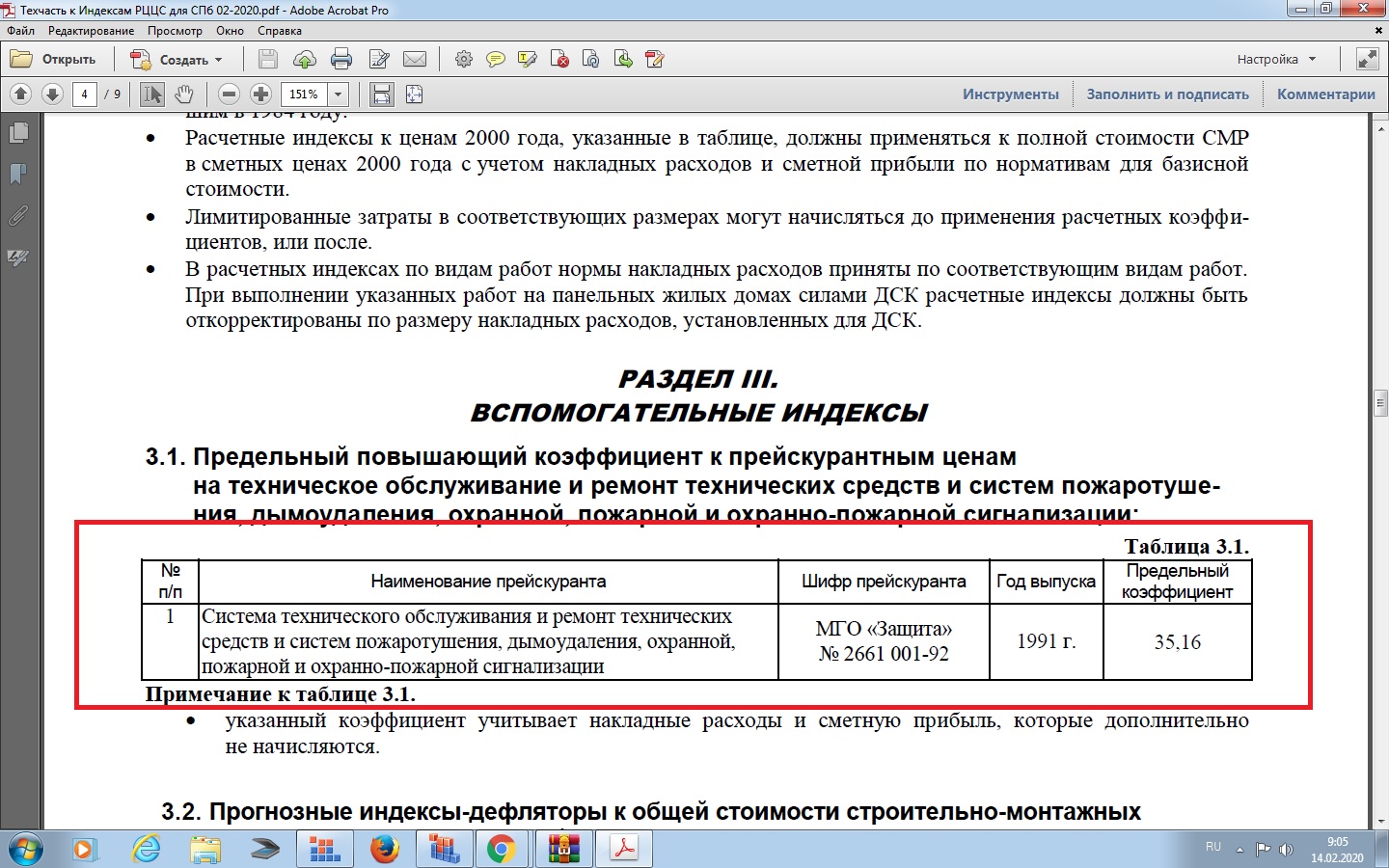This screenshot has width=1389, height=868.
Task: Click the highlight text tool icon
Action: (527, 60)
